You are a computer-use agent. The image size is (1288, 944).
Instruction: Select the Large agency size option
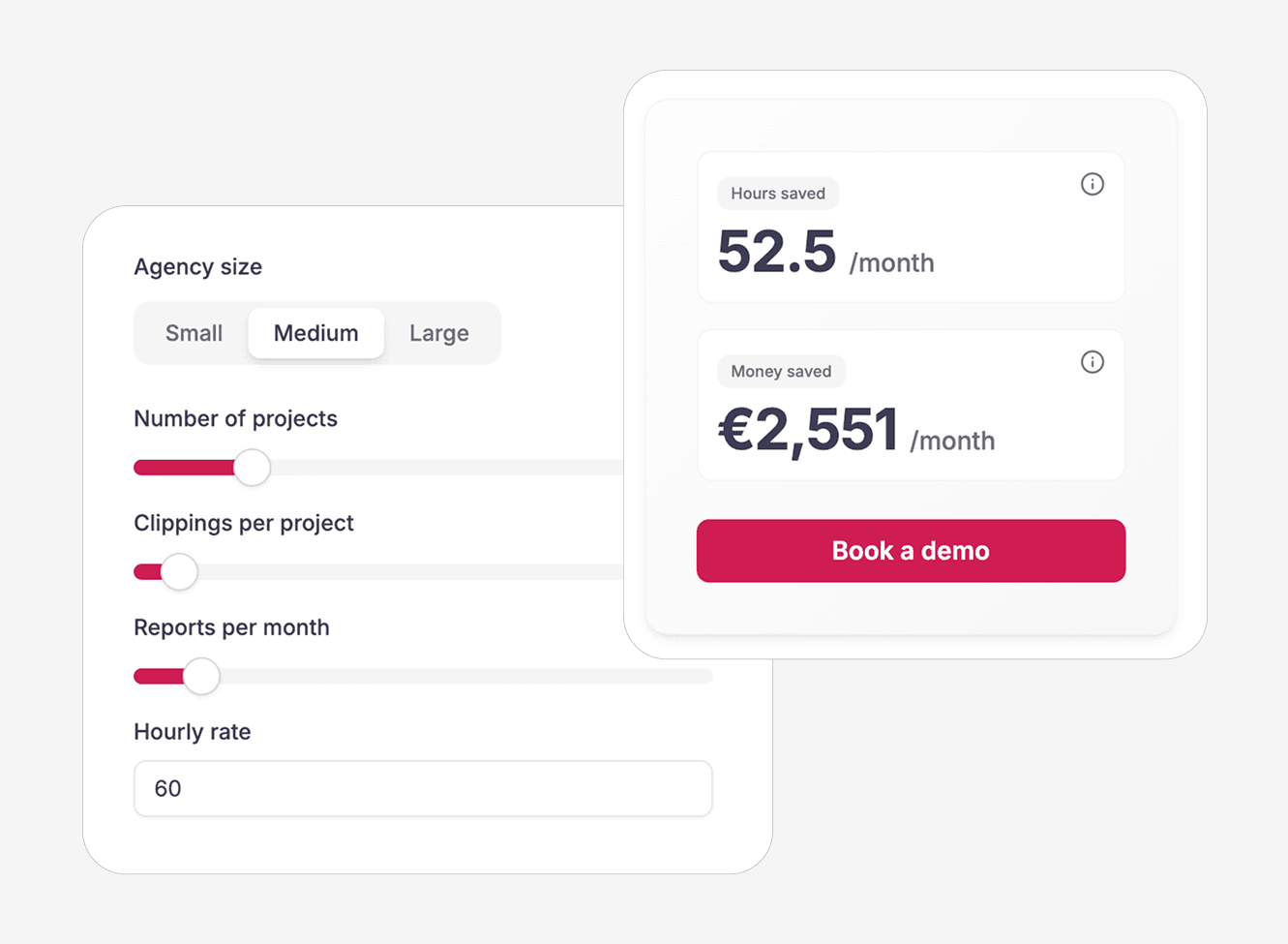[438, 333]
